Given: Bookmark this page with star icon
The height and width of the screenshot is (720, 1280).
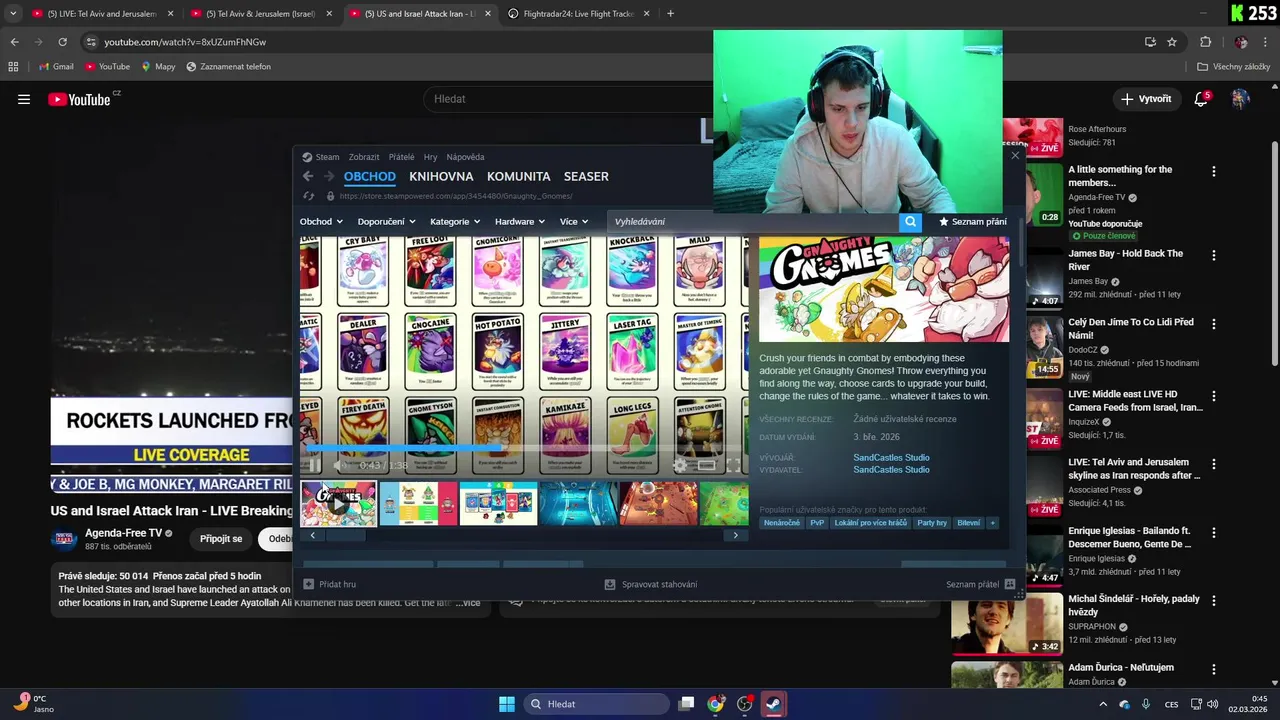Looking at the screenshot, I should (1172, 42).
